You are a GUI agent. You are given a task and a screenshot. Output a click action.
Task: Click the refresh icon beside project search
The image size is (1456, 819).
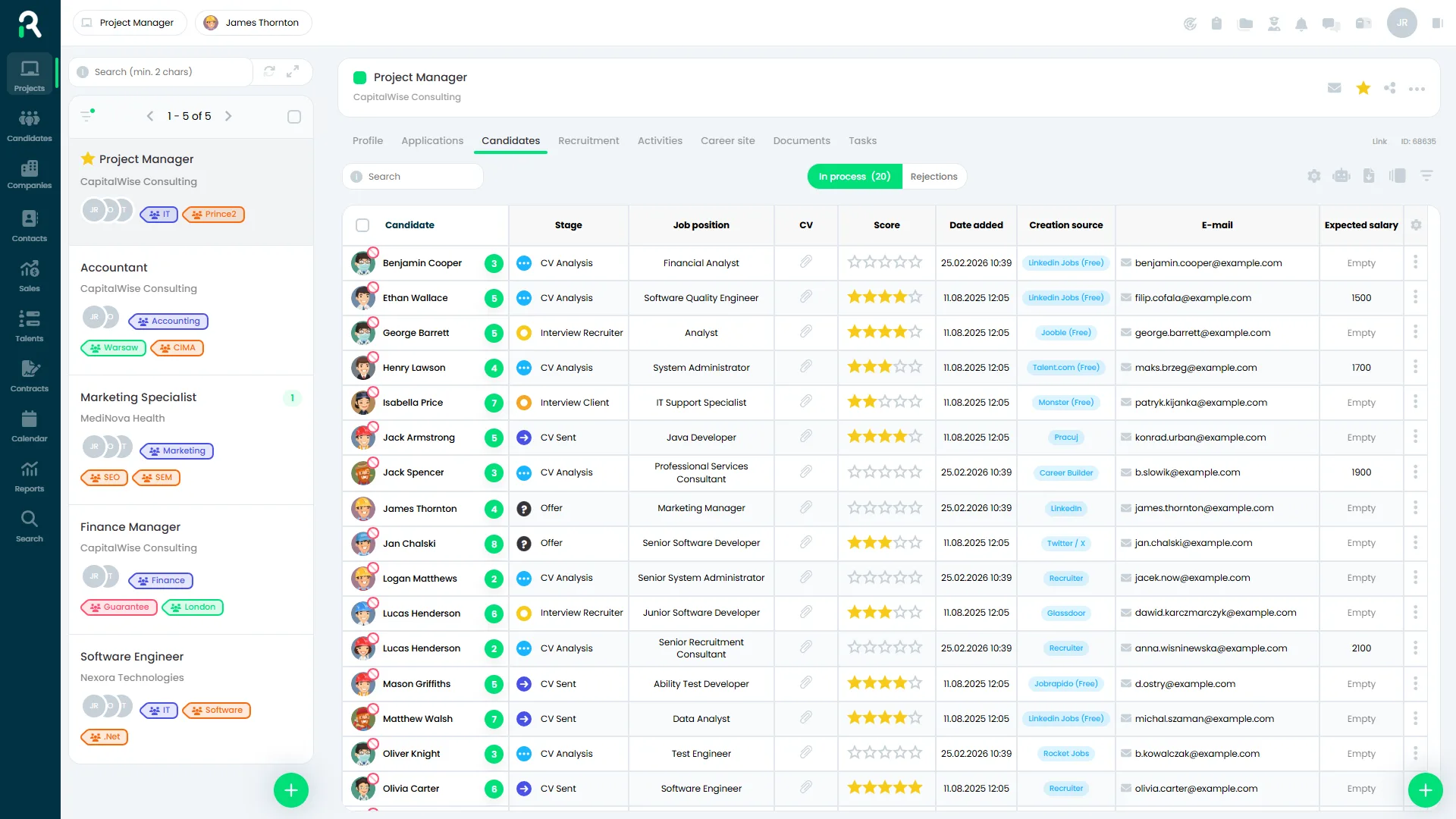tap(269, 71)
